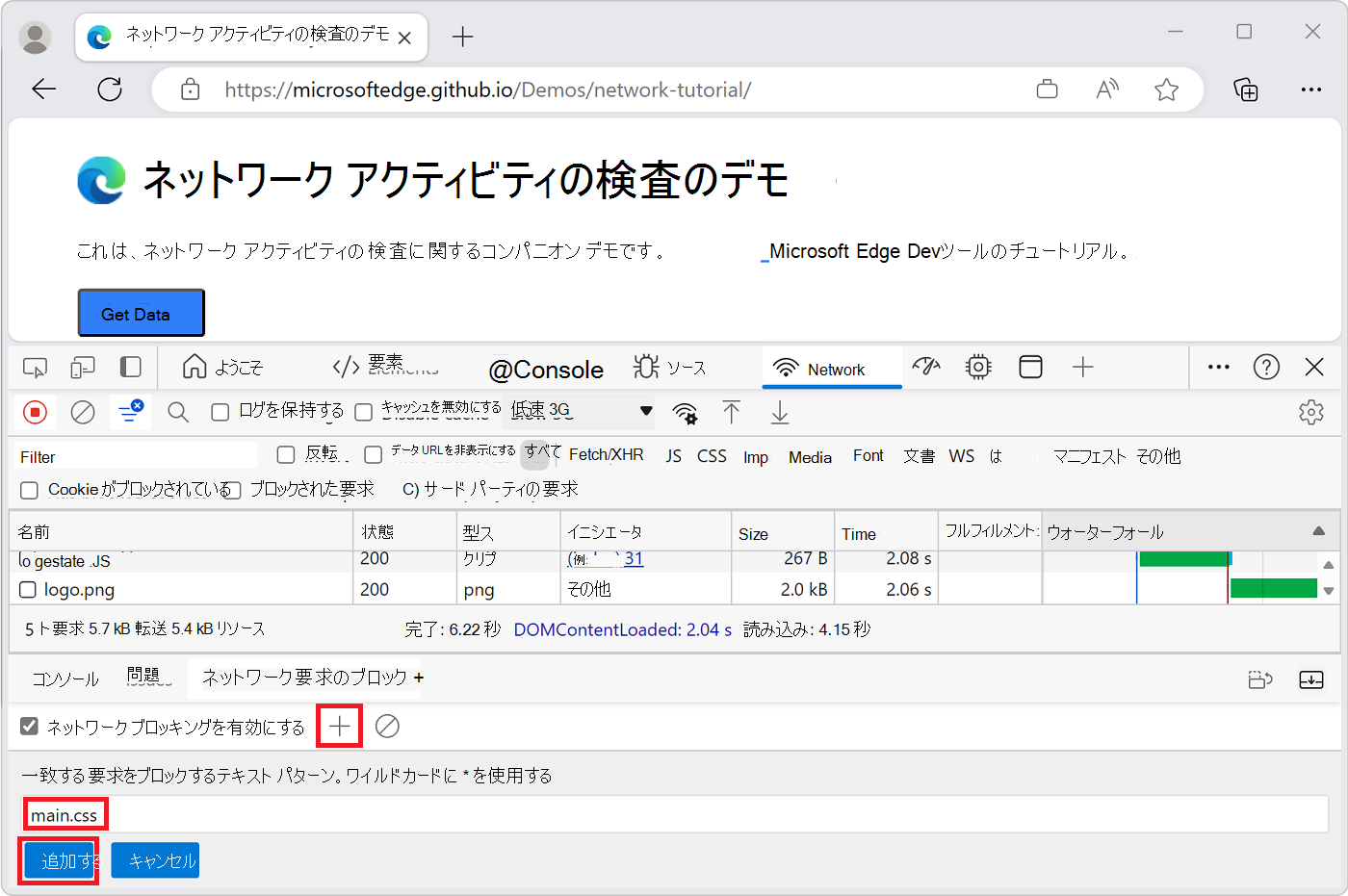Click the 追加する button
The image size is (1348, 896).
pyautogui.click(x=59, y=859)
